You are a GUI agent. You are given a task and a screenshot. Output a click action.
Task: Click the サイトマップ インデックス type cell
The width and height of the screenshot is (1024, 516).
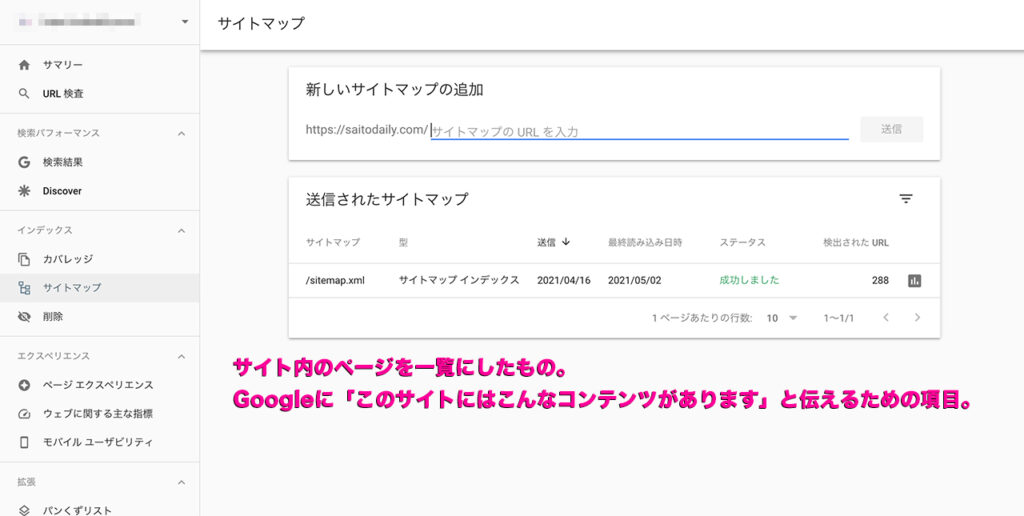tap(459, 280)
